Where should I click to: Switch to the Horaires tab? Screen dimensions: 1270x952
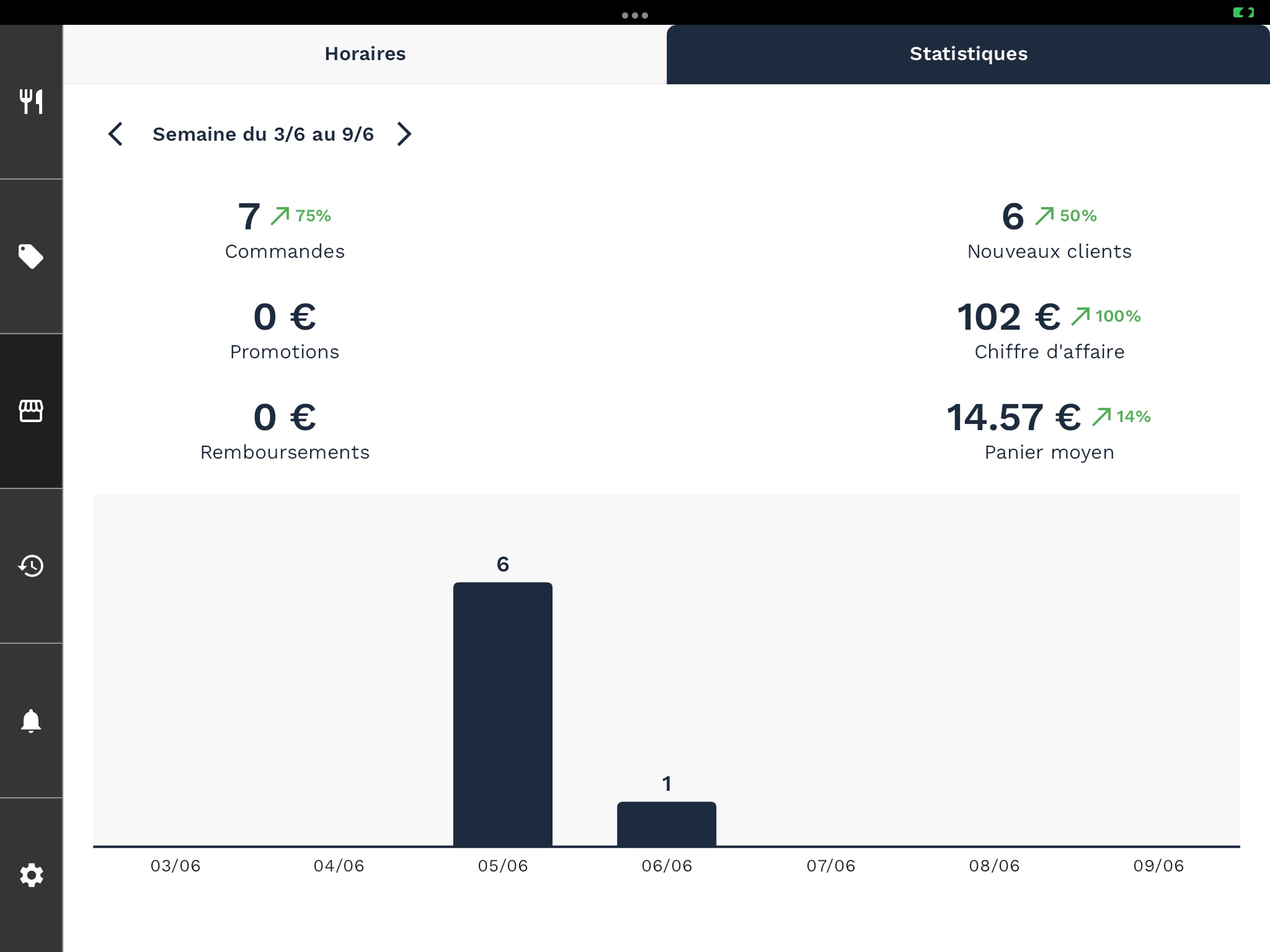(x=365, y=54)
